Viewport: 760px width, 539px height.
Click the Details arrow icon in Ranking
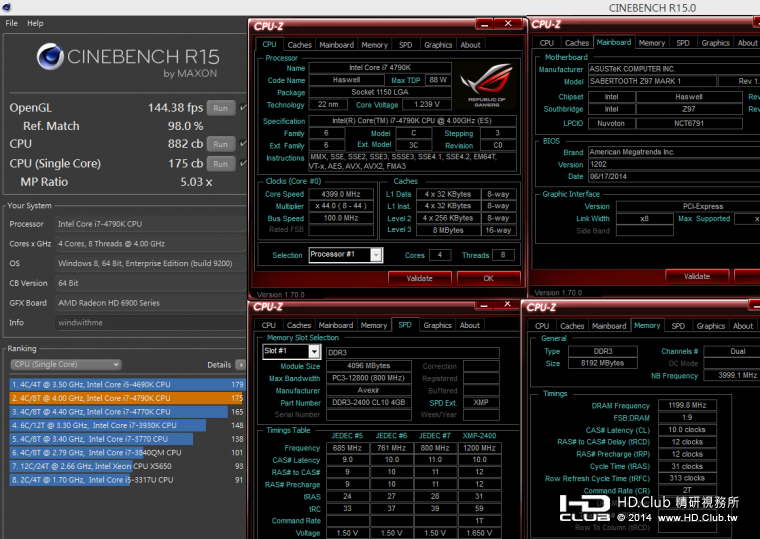[x=242, y=365]
